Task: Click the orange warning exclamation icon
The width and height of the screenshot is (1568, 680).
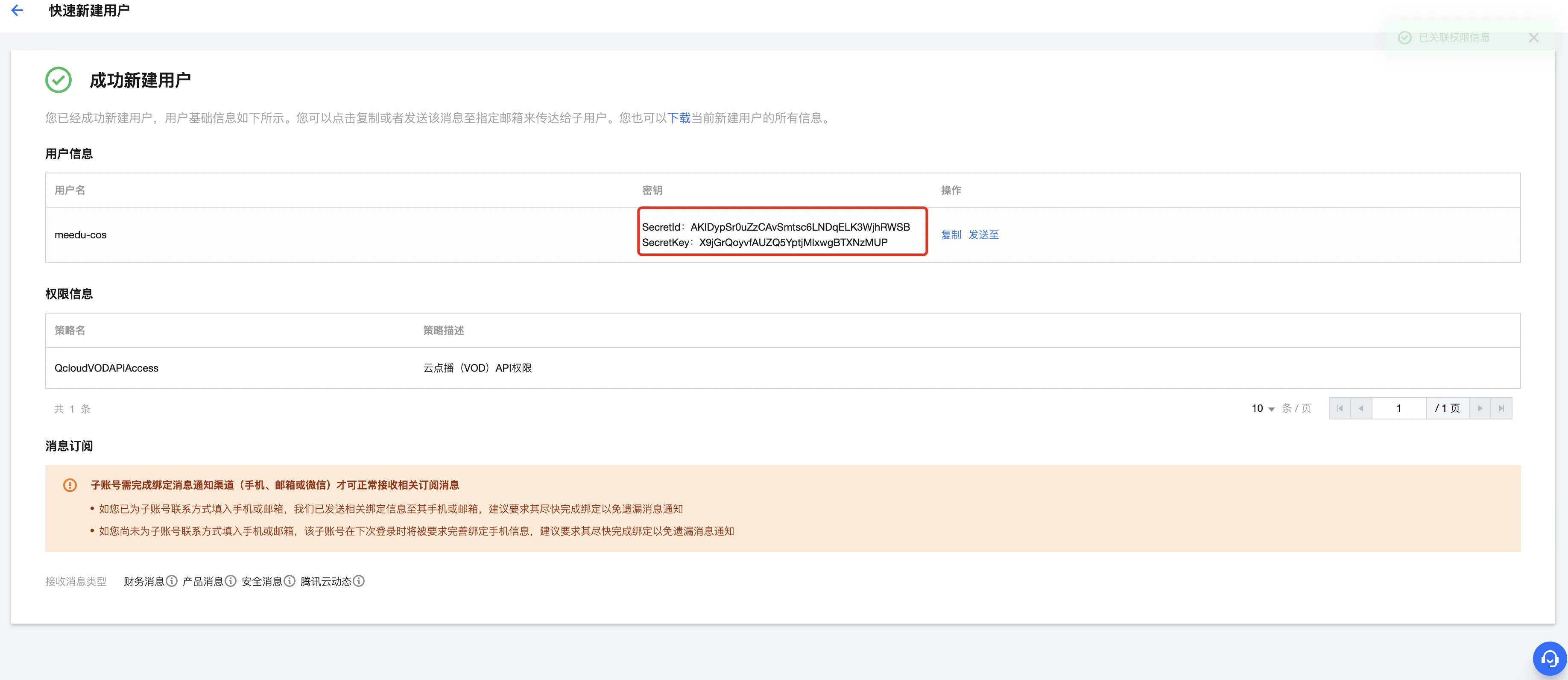Action: (x=70, y=485)
